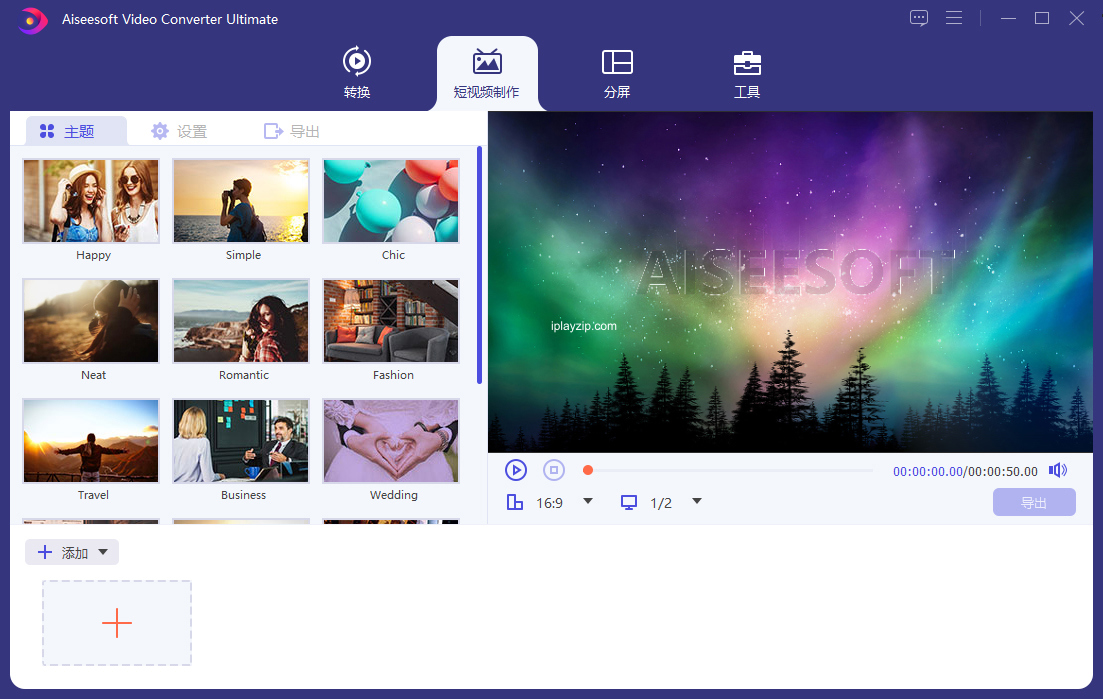
Task: Play the preview video
Action: [516, 470]
